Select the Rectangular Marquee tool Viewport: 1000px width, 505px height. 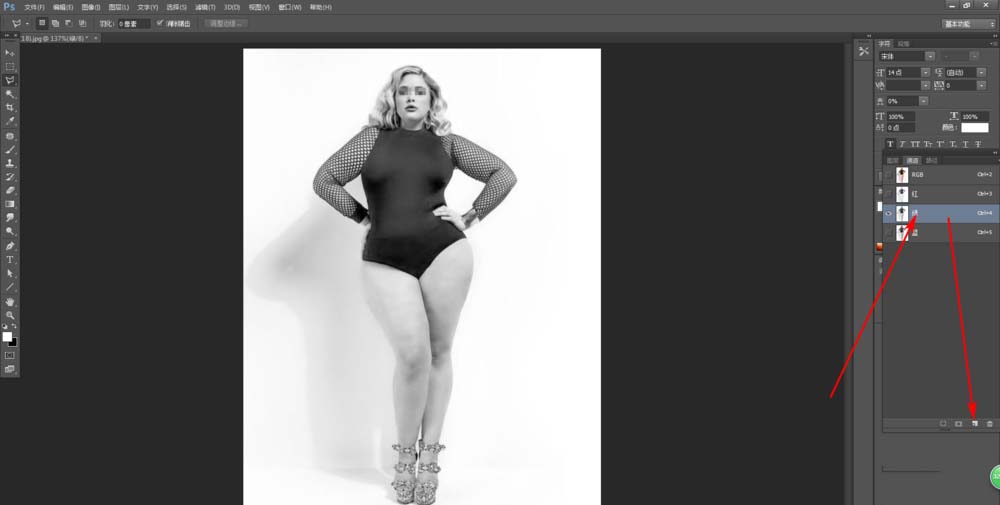[x=10, y=66]
